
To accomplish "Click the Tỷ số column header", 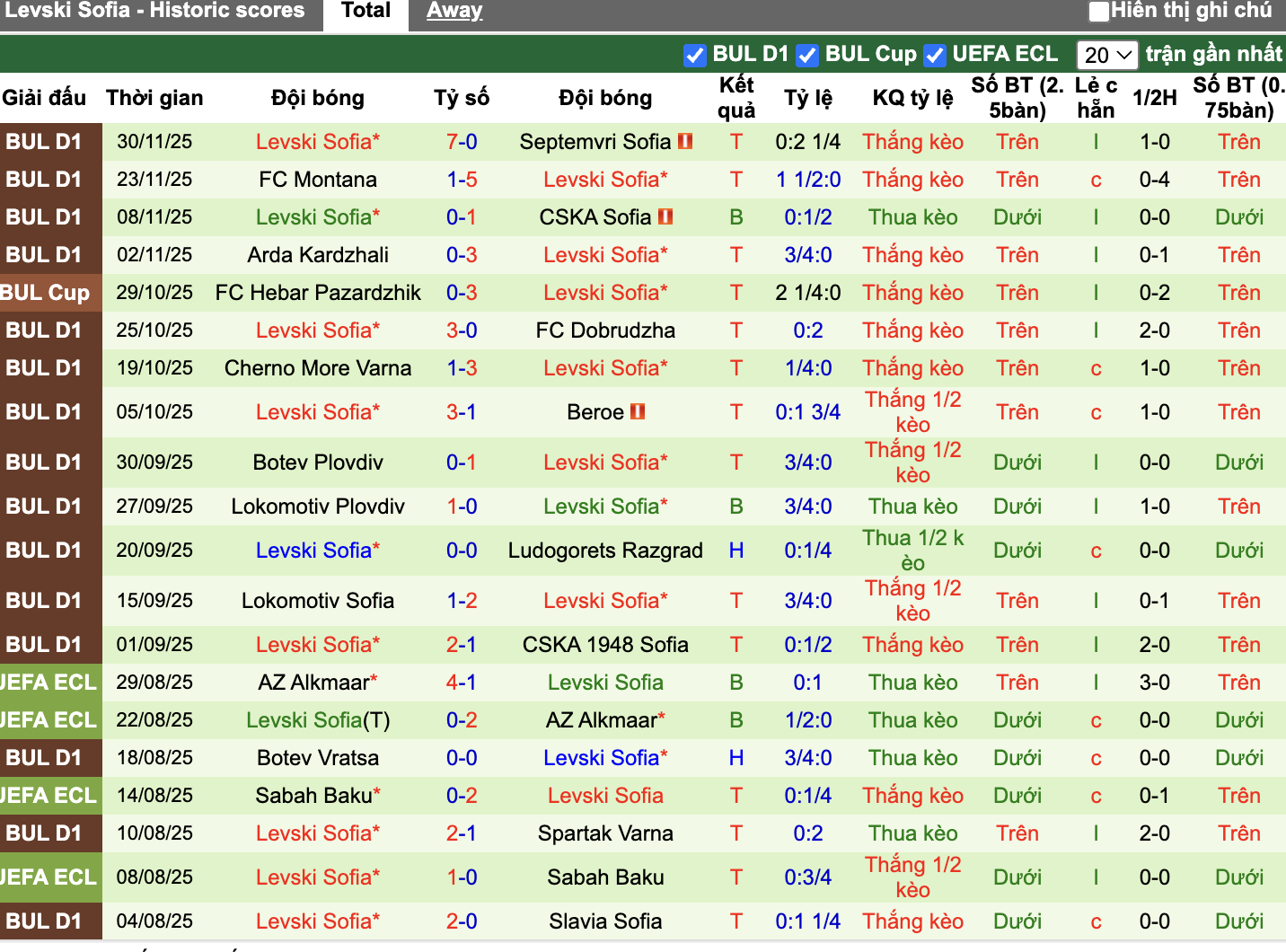I will coord(462,98).
